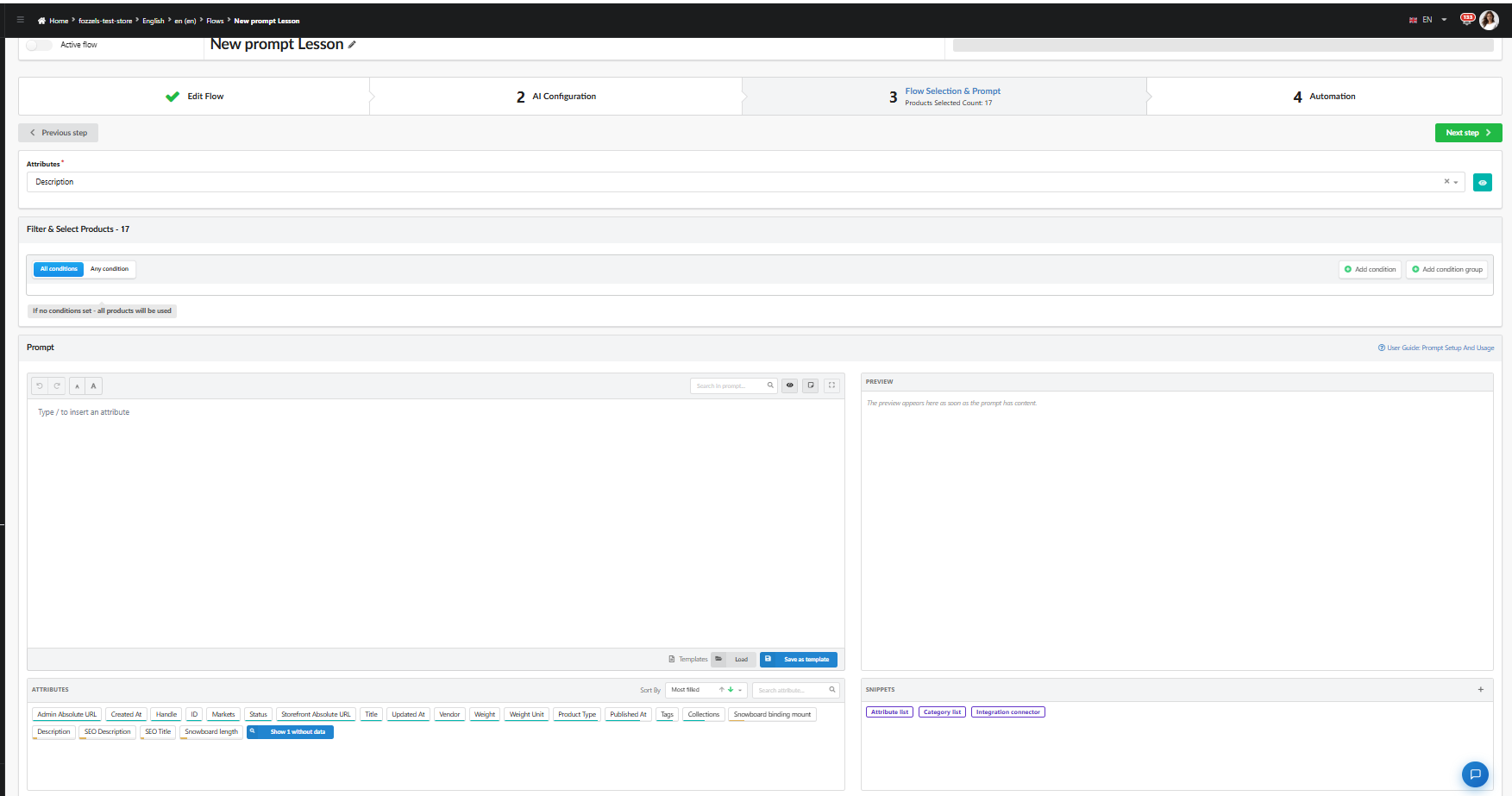Go to the Edit Flow step
Viewport: 1512px width, 796px height.
click(x=194, y=97)
